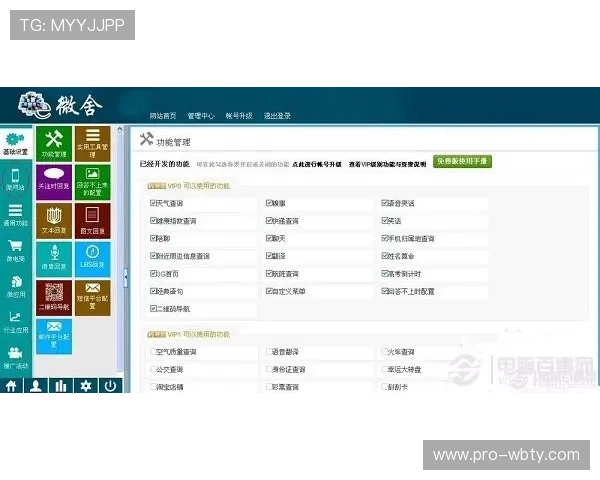Viewport: 600px width, 480px height.
Task: Open the 行业应用 chart sidebar item
Action: coord(15,322)
